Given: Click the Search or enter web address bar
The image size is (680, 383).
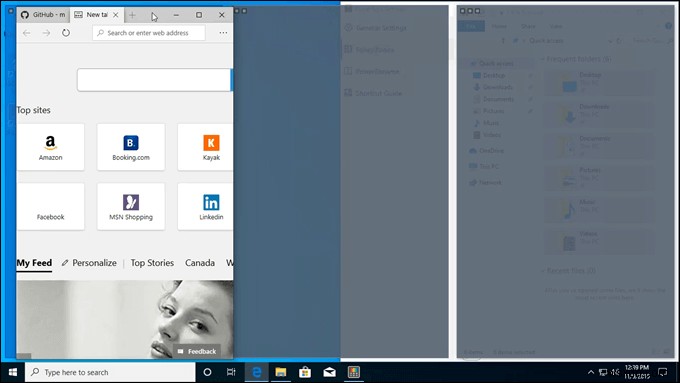Looking at the screenshot, I should [x=149, y=33].
